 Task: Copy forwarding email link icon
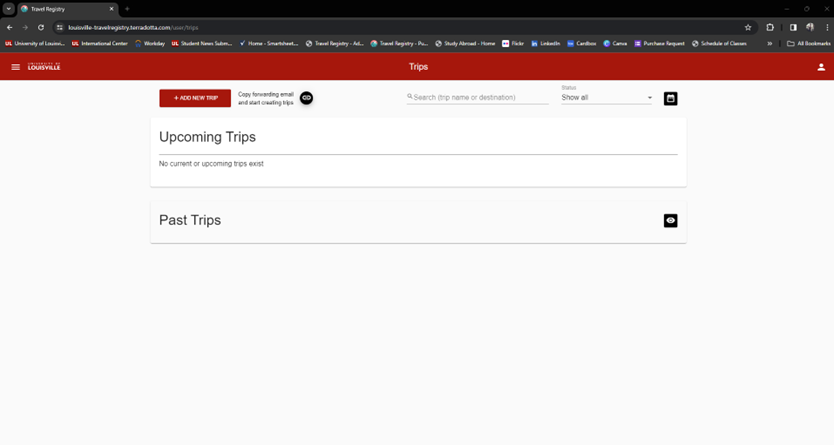pos(306,98)
